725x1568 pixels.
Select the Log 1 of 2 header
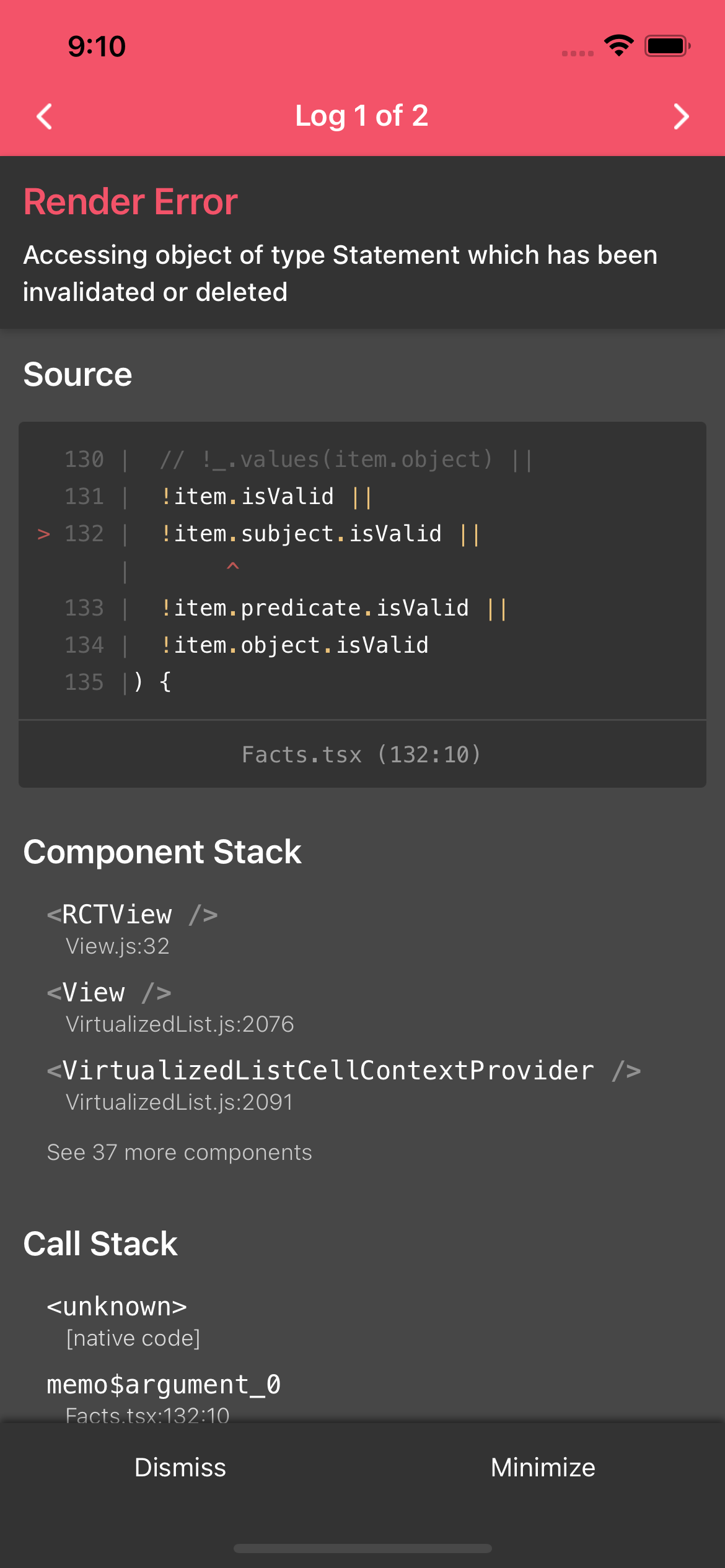[362, 116]
